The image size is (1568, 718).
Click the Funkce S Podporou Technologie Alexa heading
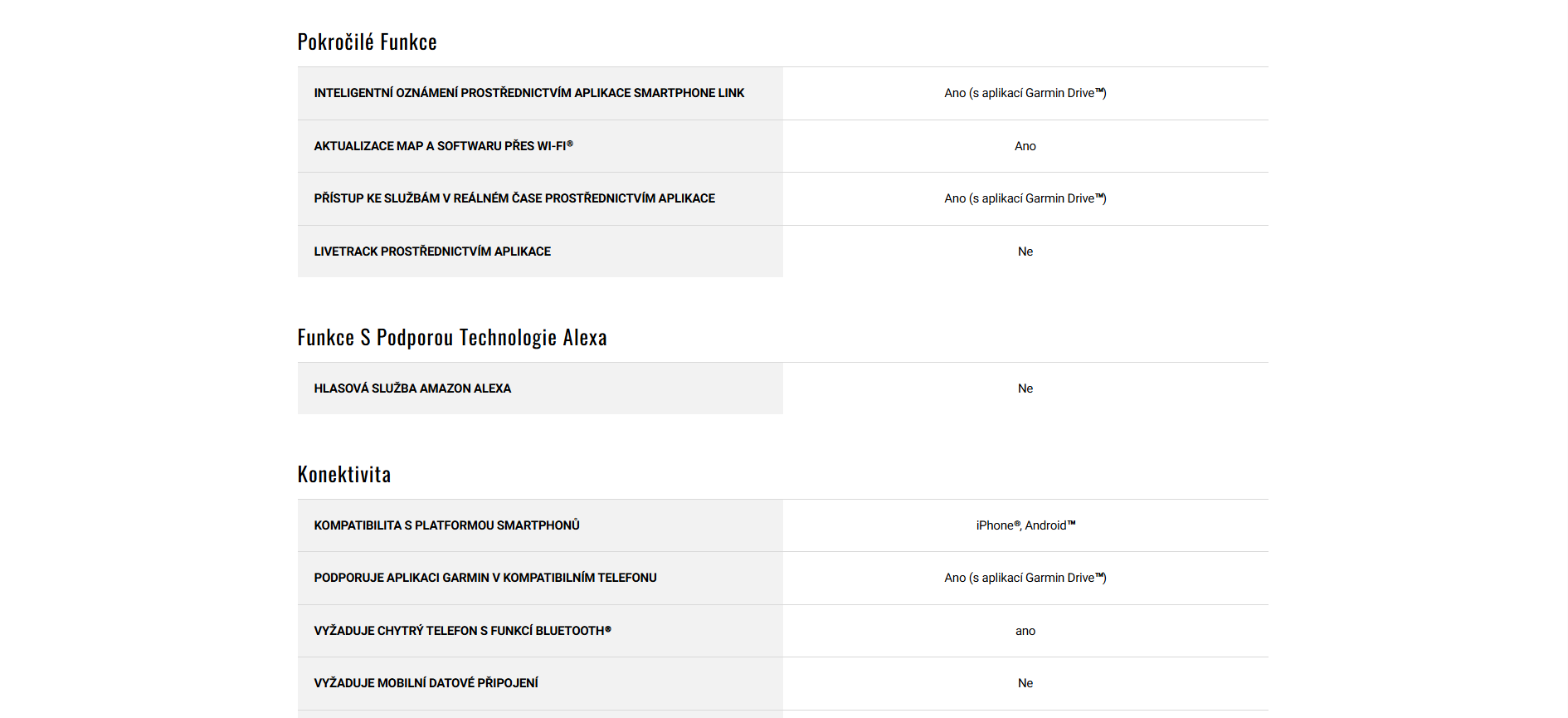[452, 337]
